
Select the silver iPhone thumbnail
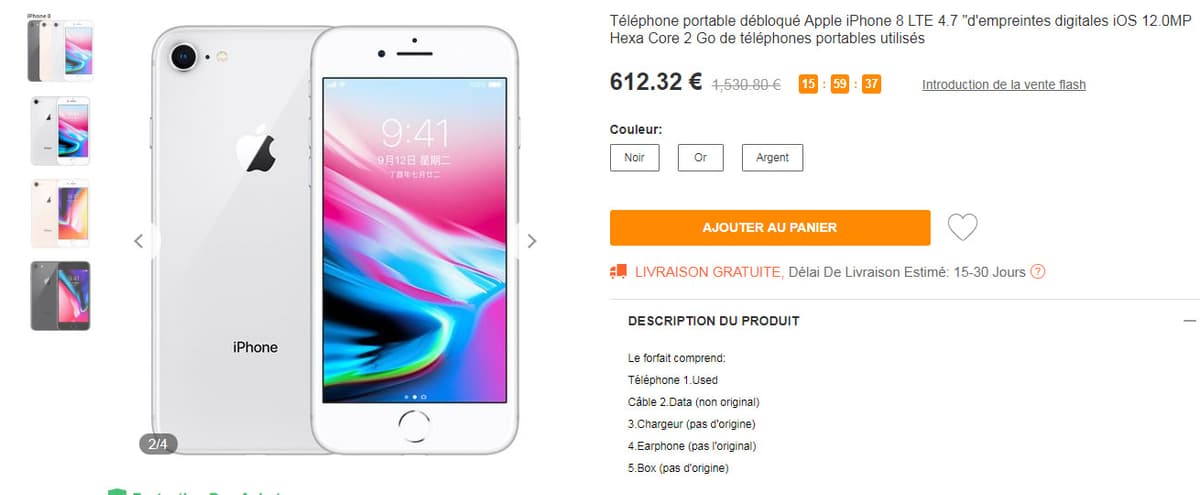click(60, 131)
